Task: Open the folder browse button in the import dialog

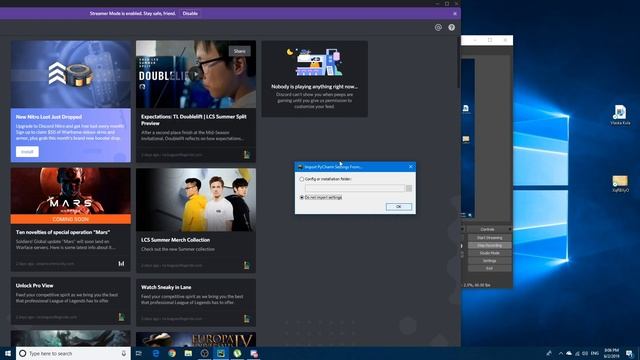Action: [x=409, y=188]
